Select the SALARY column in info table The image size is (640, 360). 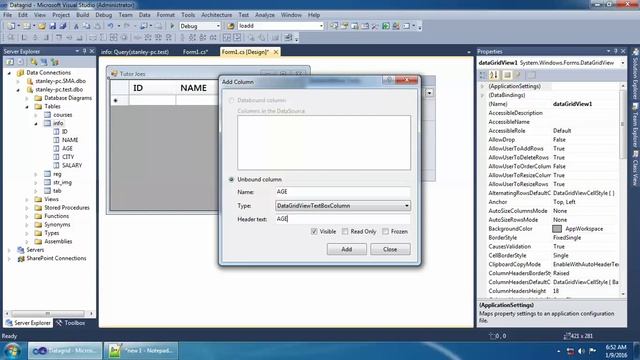pos(72,165)
